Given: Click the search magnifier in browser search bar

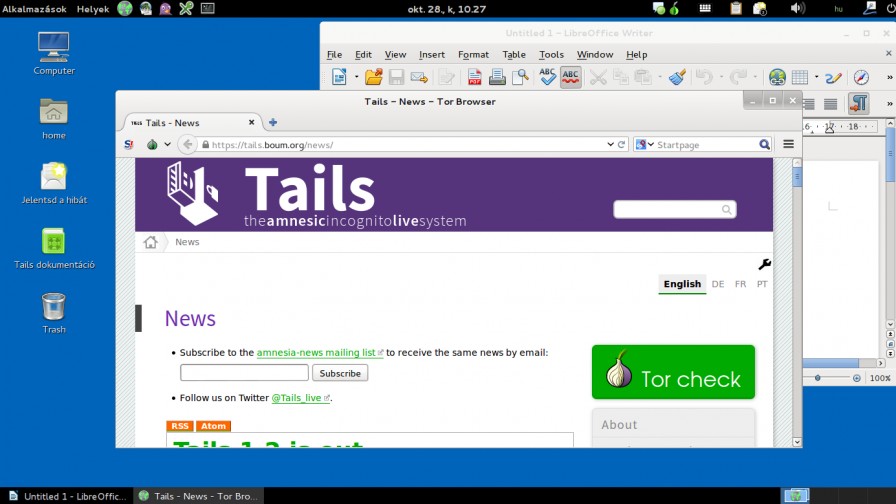Looking at the screenshot, I should click(764, 145).
